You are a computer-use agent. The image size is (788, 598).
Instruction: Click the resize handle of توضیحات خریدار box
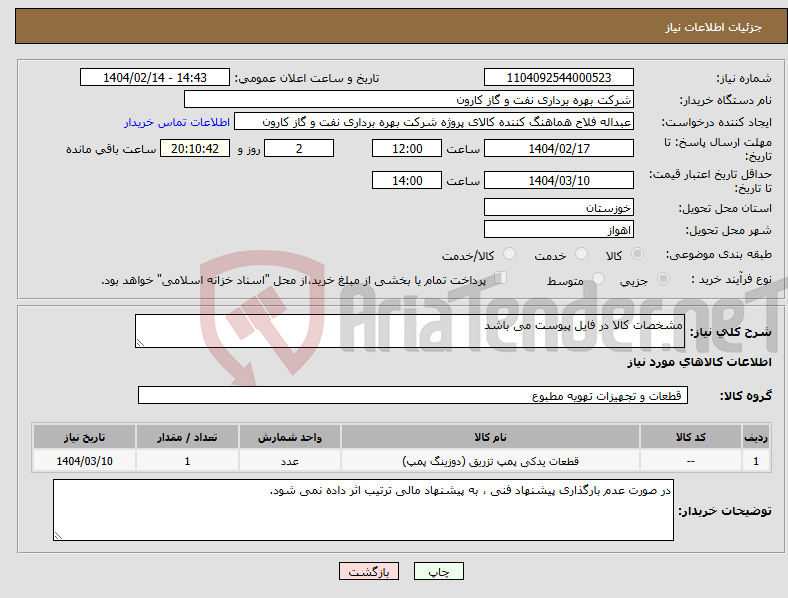click(58, 536)
